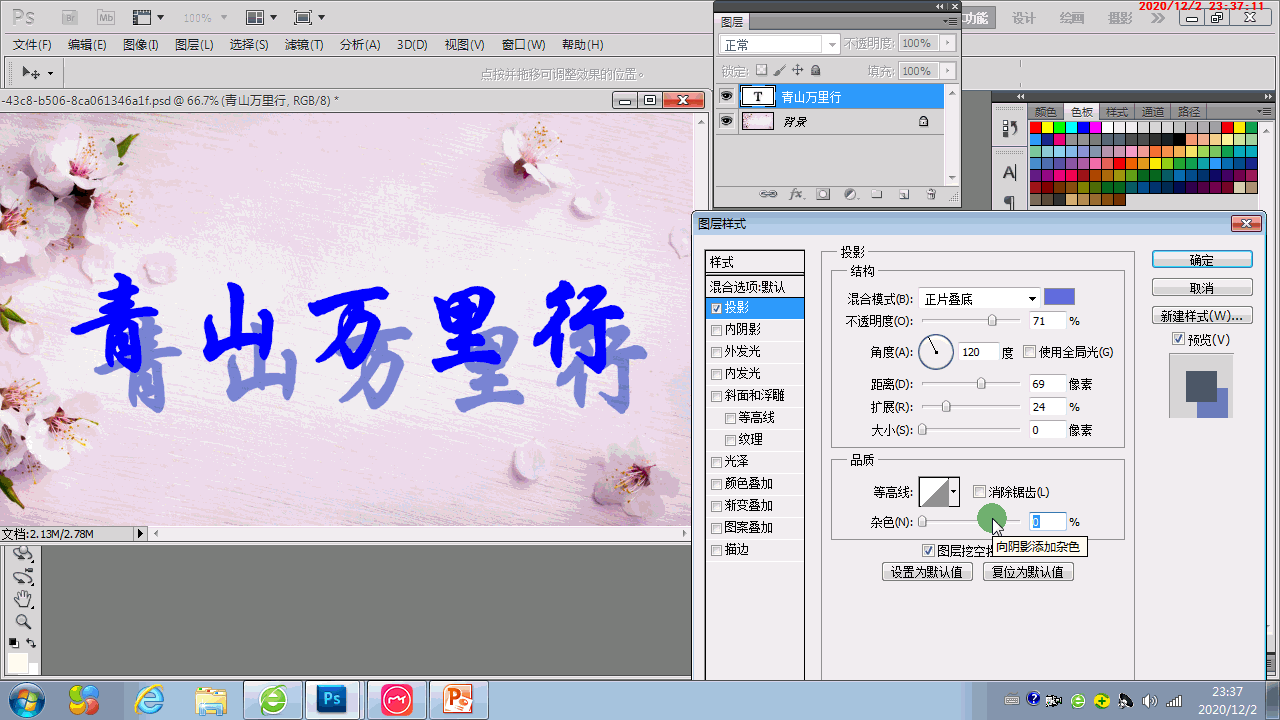
Task: Click the 设置为默认值 button
Action: pos(927,572)
